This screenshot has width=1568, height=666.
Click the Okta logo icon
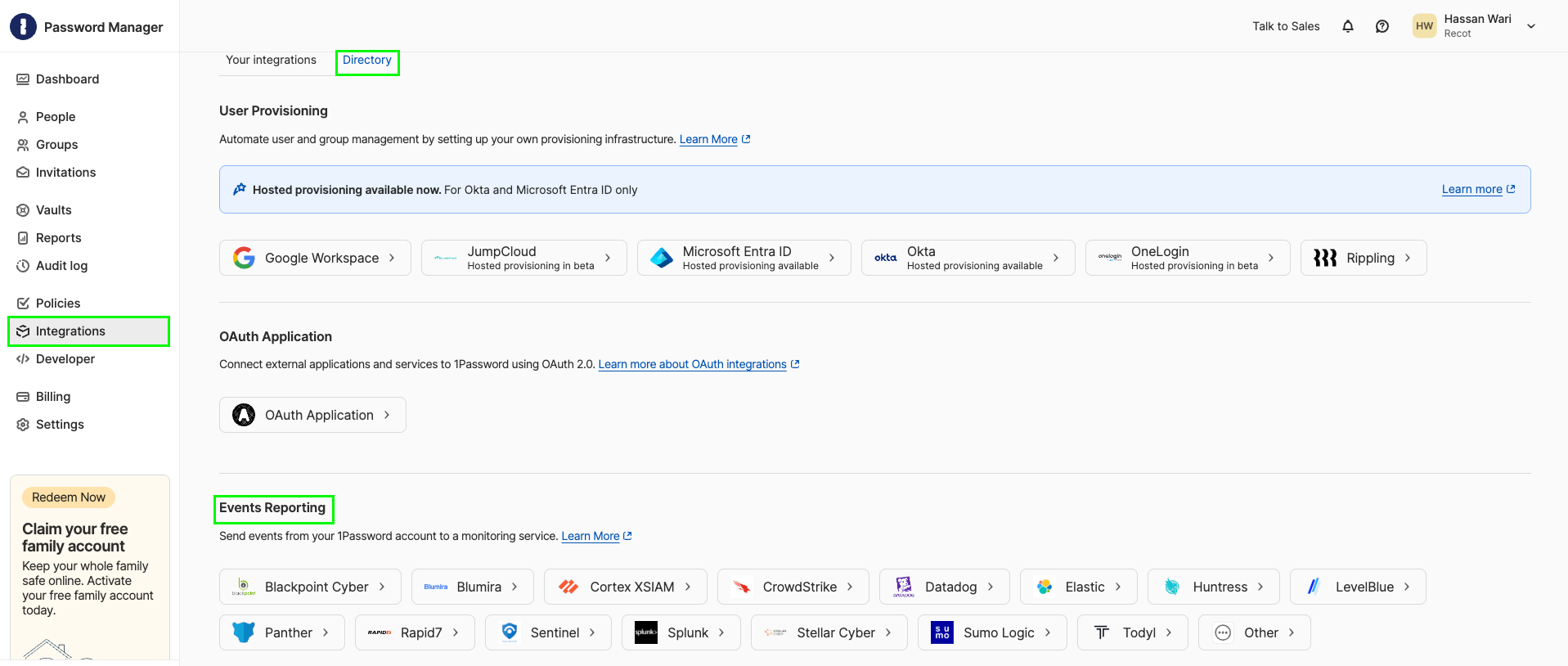pyautogui.click(x=885, y=258)
